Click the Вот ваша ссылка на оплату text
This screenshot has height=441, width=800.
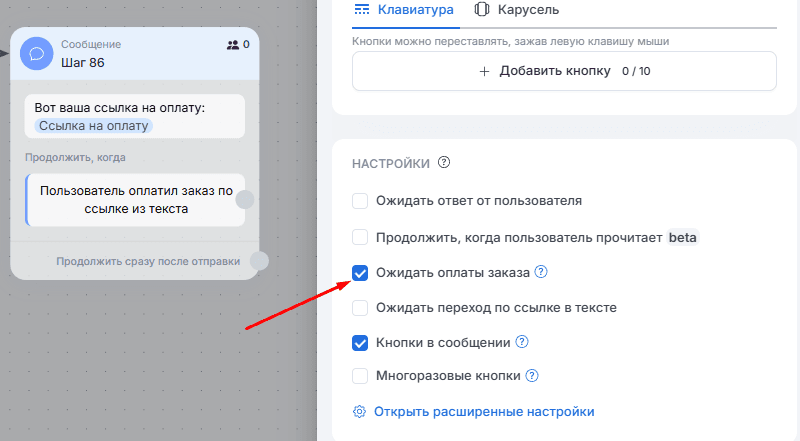pyautogui.click(x=119, y=108)
